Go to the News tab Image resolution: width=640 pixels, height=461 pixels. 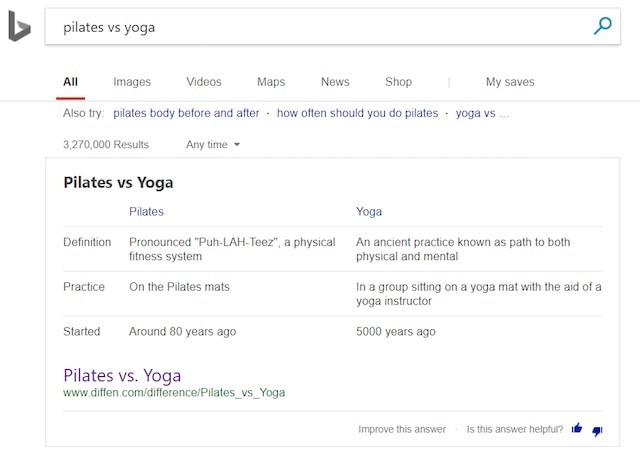pyautogui.click(x=335, y=82)
